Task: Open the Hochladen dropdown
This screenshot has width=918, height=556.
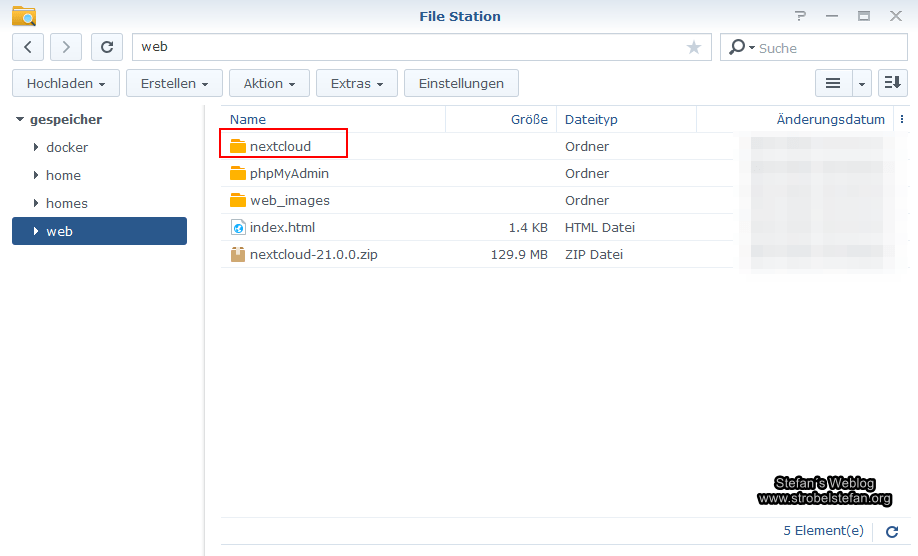Action: (66, 83)
